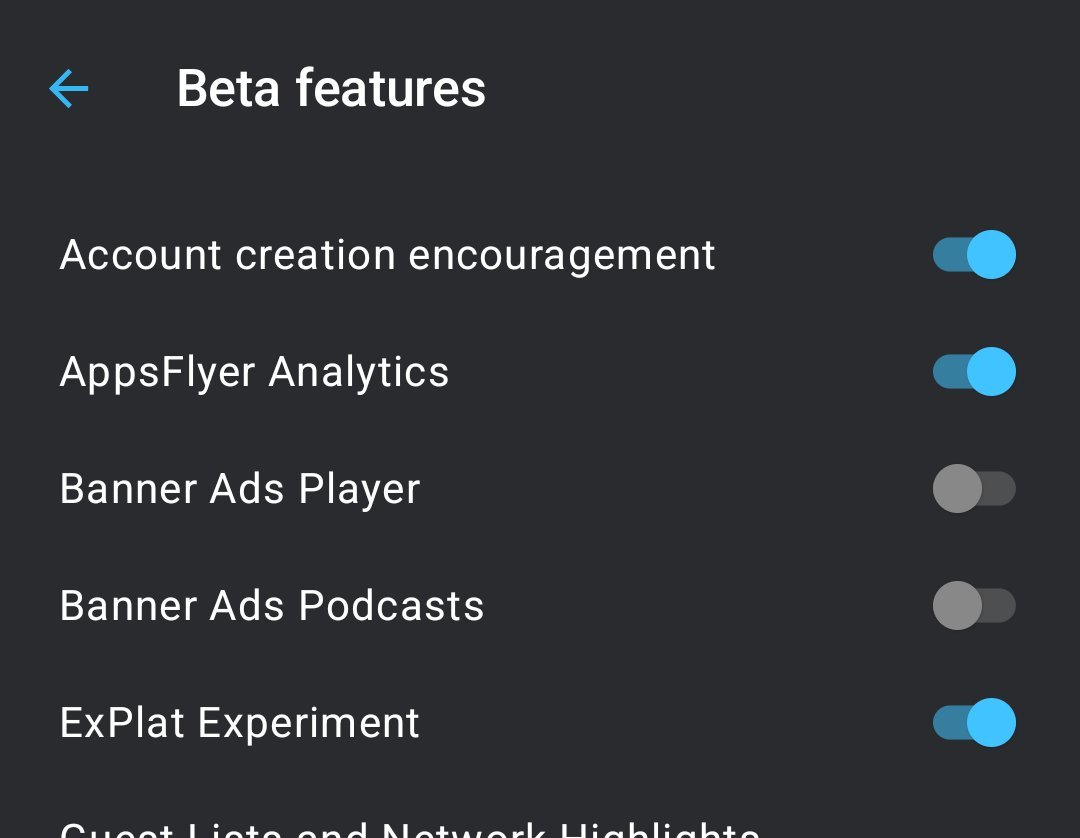Click the dark track of Banner Ads Player switch
The width and height of the screenshot is (1080, 838).
point(1000,489)
